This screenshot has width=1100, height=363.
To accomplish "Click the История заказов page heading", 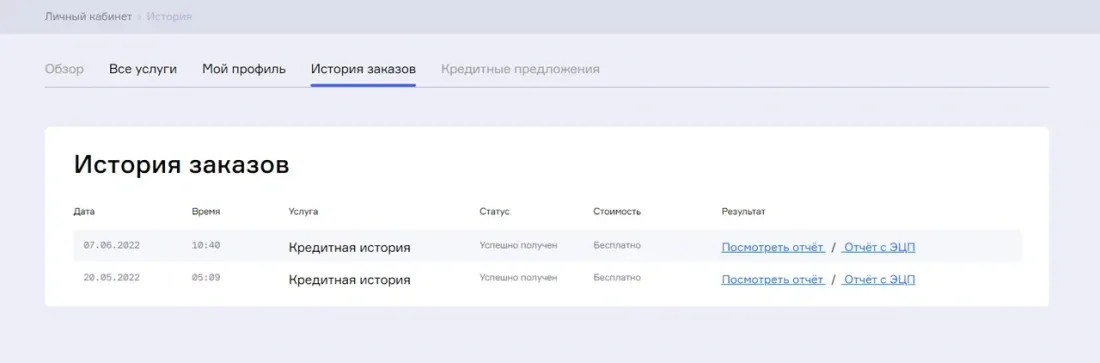I will [x=182, y=166].
